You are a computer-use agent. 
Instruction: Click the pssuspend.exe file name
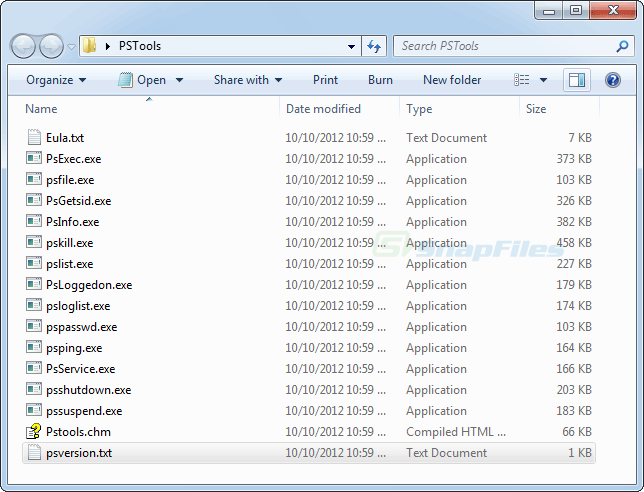[84, 411]
